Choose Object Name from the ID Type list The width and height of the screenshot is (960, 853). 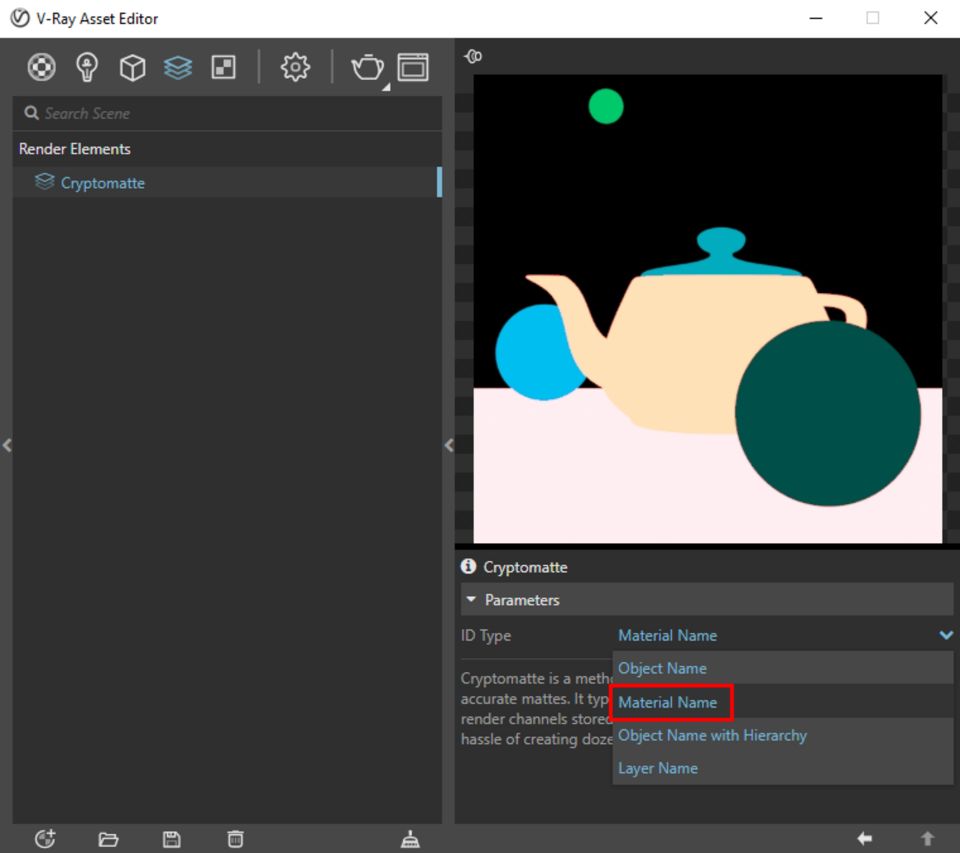(x=662, y=668)
